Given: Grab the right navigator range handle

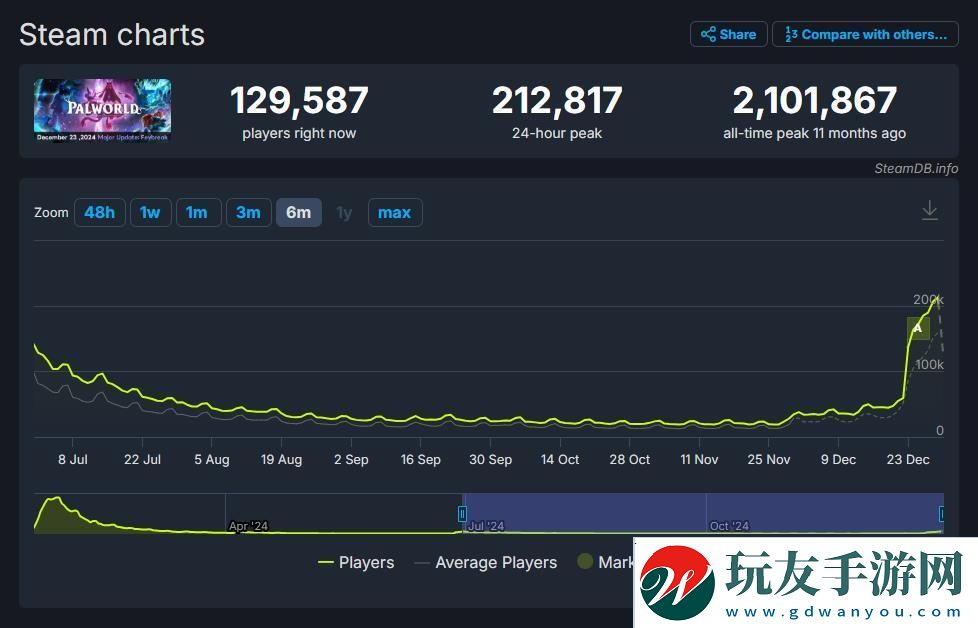Looking at the screenshot, I should [941, 513].
